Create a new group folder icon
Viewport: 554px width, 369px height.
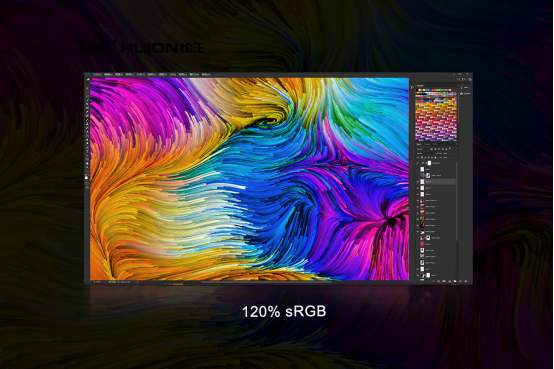click(x=455, y=281)
